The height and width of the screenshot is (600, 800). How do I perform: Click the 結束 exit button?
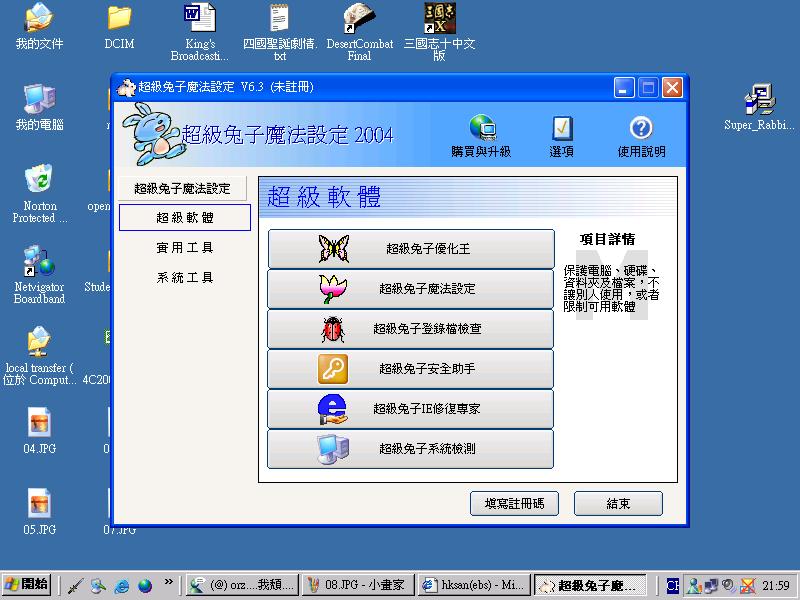click(618, 504)
